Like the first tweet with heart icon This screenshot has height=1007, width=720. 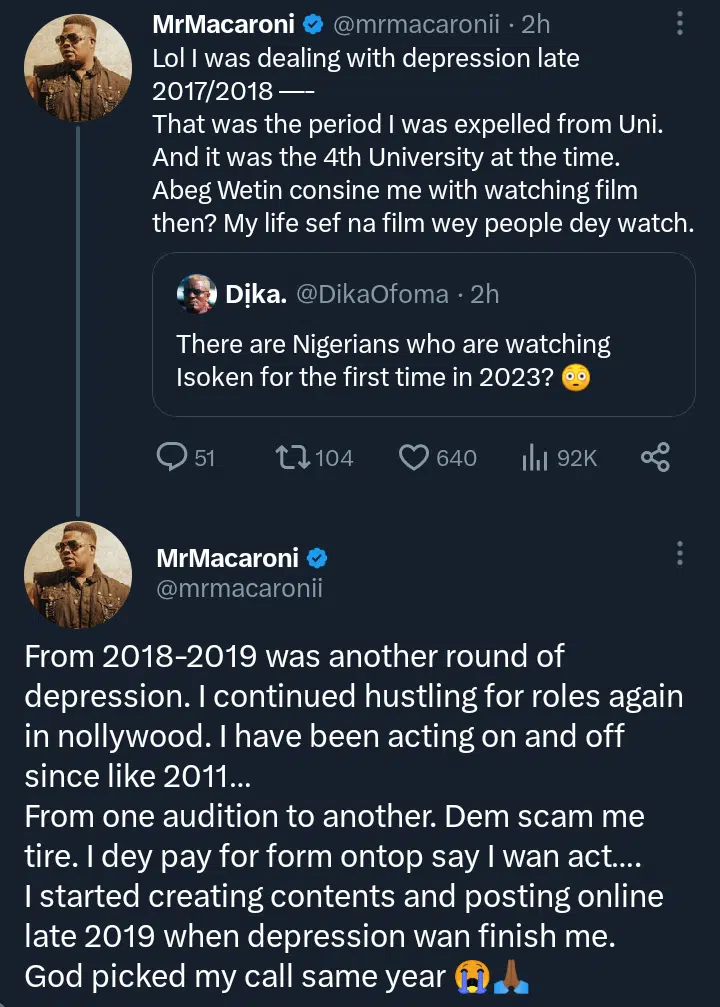tap(414, 458)
